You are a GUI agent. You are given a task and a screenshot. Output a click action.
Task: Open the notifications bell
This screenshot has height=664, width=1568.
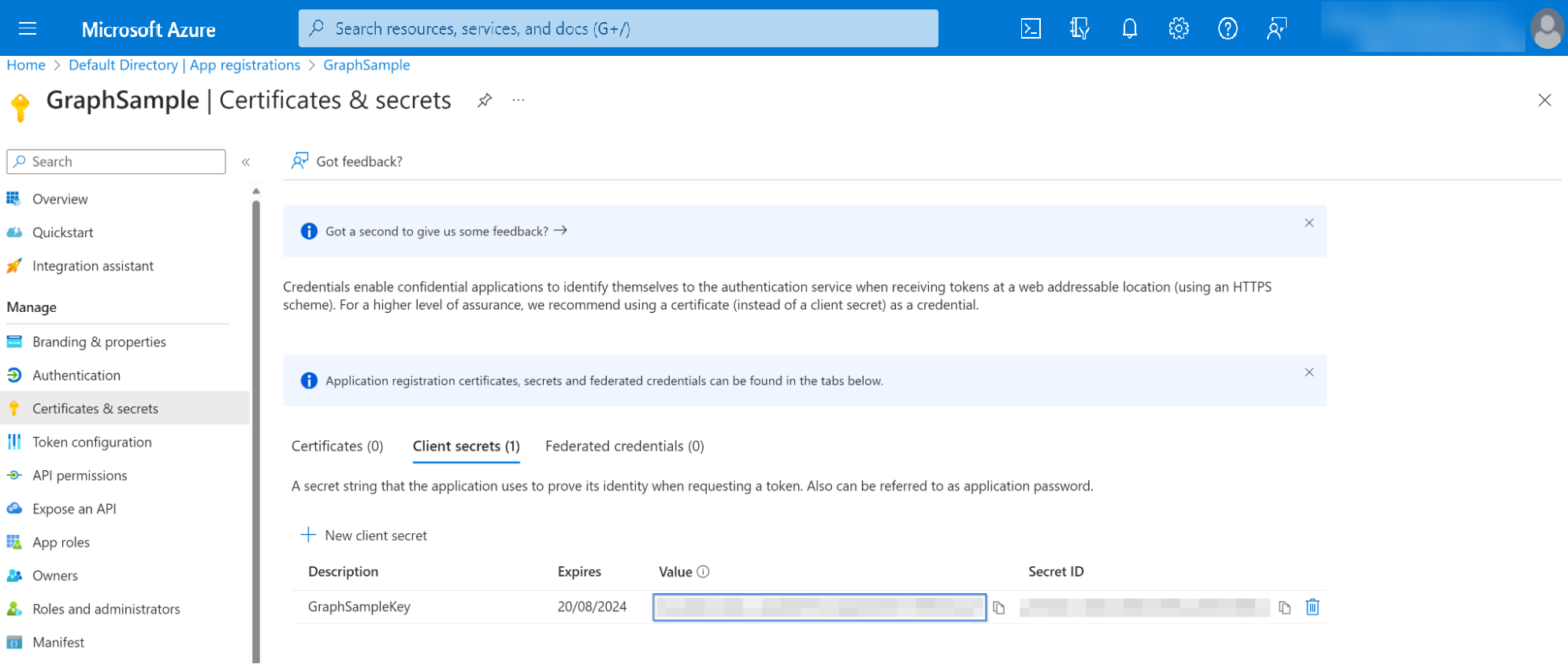[1129, 29]
